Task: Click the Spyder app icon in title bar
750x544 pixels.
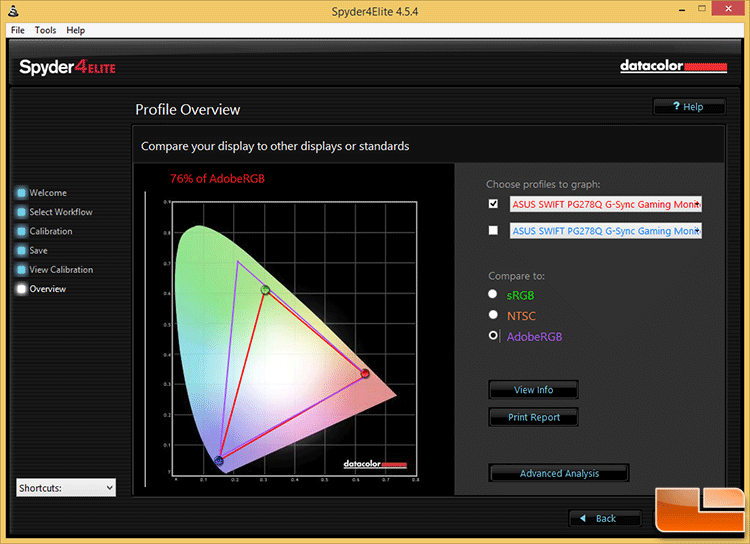Action: point(13,11)
